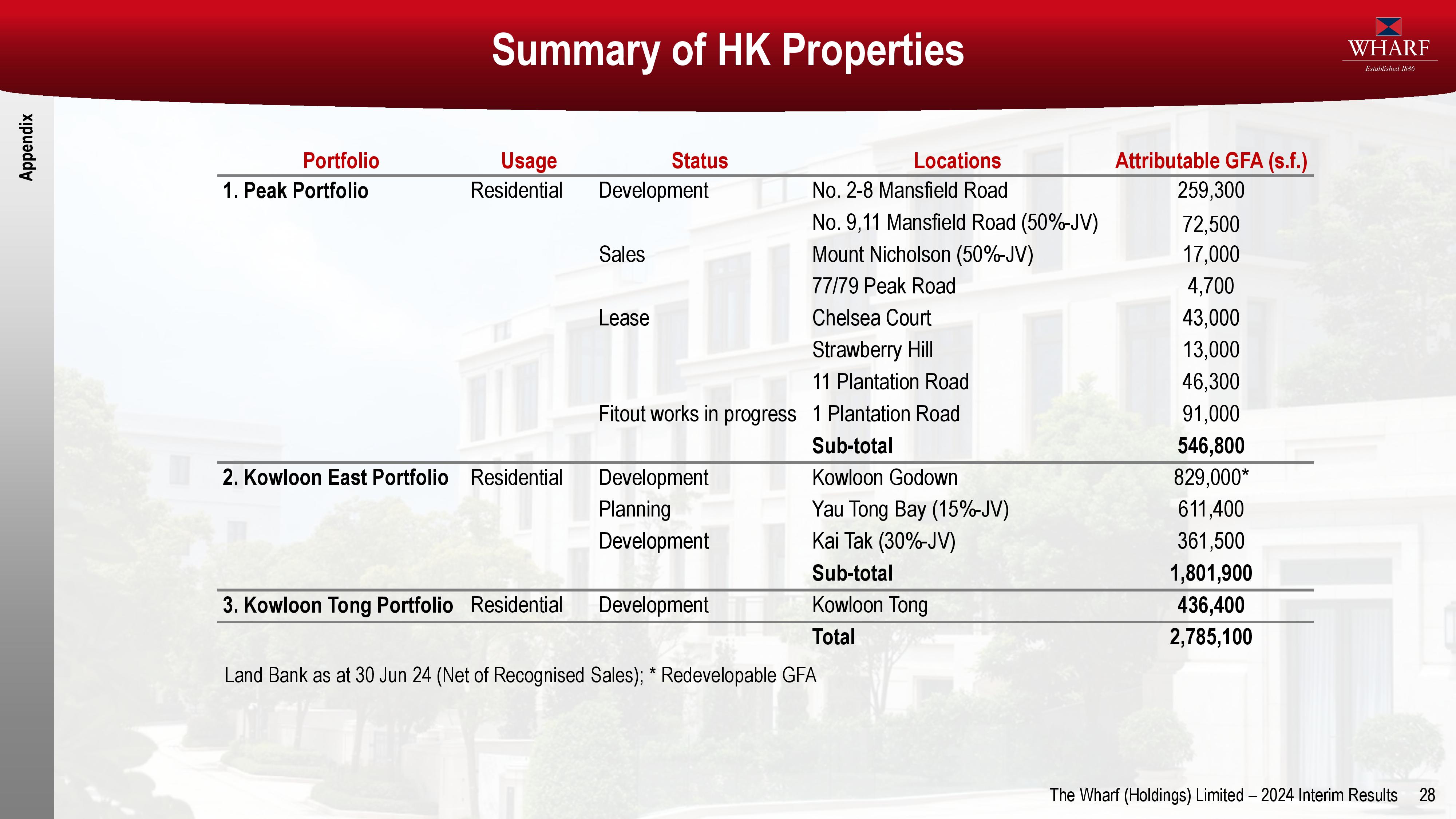Click the GFA value 4,700

(x=1211, y=286)
